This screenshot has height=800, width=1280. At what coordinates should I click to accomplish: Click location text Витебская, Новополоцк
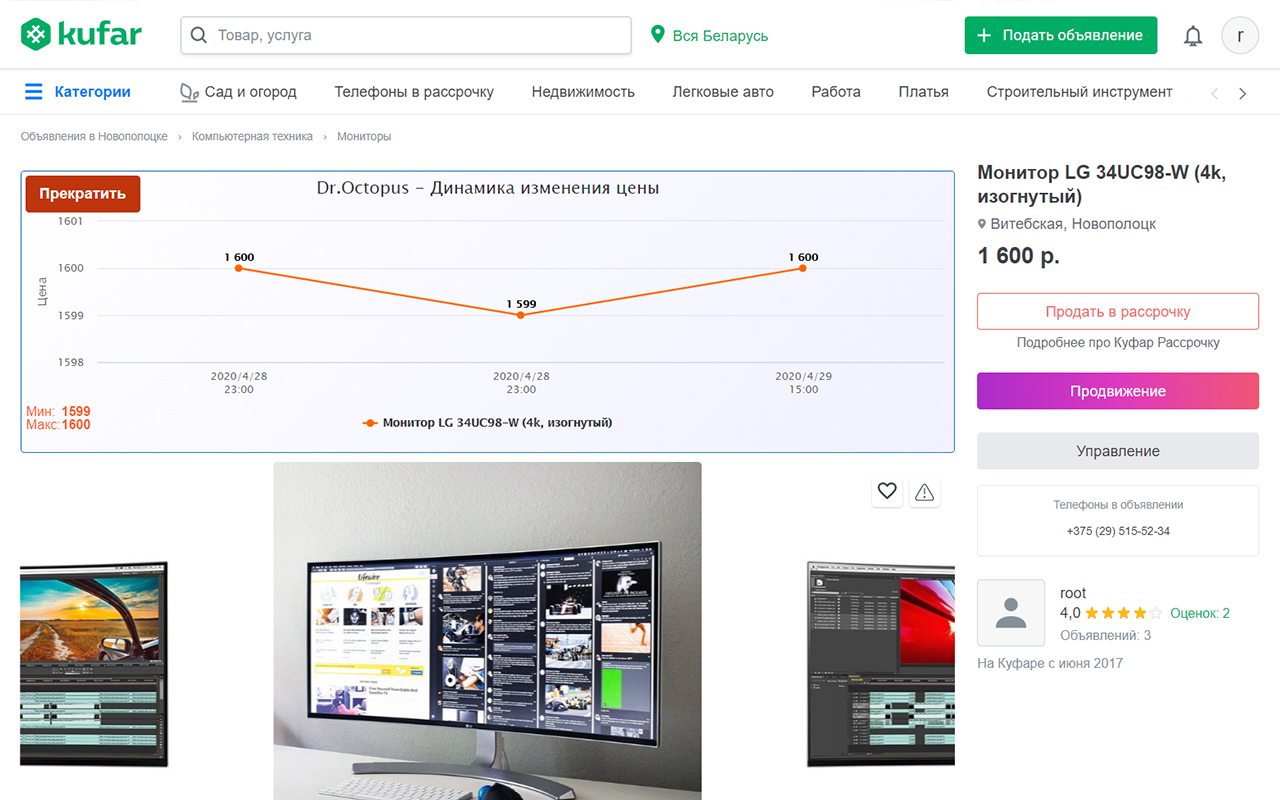click(1073, 224)
